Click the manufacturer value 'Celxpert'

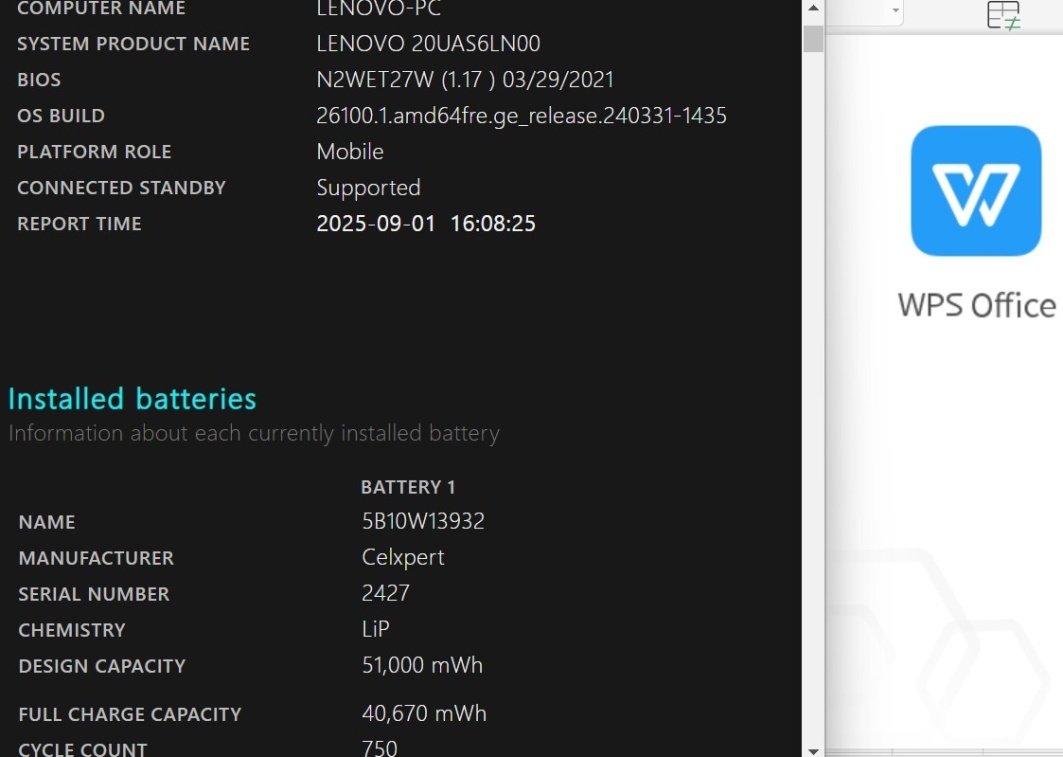(x=403, y=558)
